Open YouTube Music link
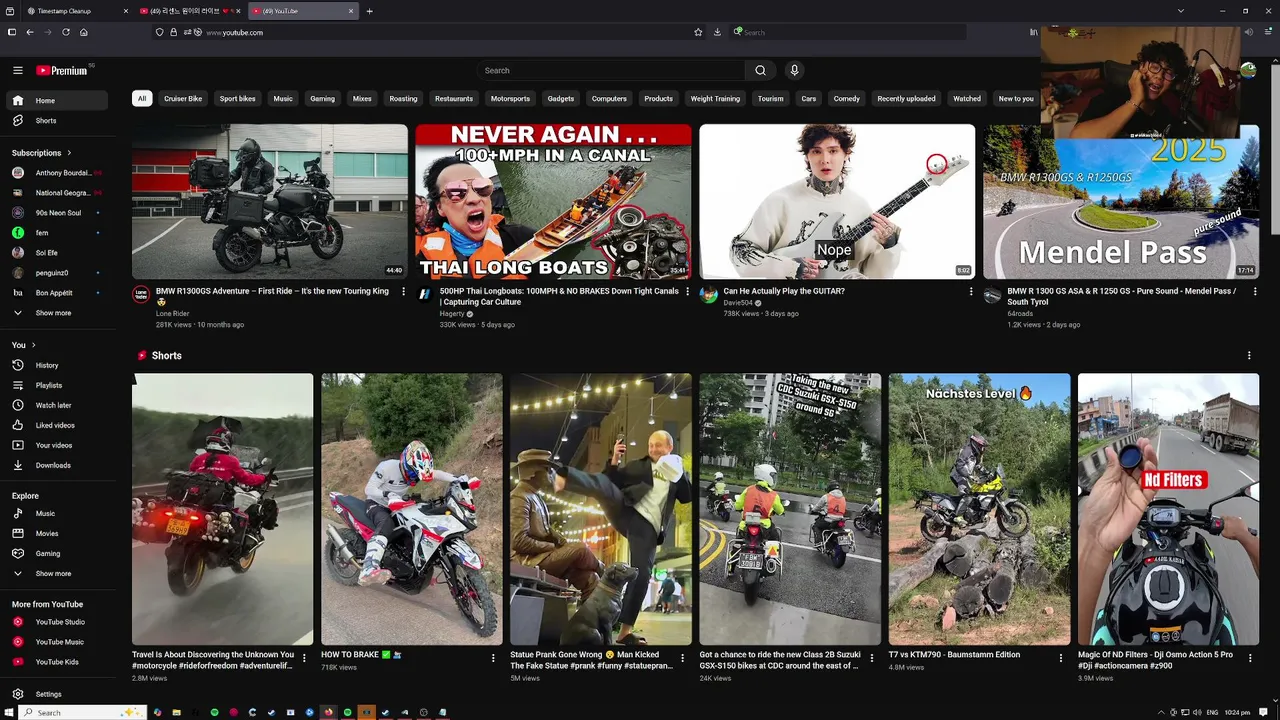The height and width of the screenshot is (720, 1280). pos(56,642)
